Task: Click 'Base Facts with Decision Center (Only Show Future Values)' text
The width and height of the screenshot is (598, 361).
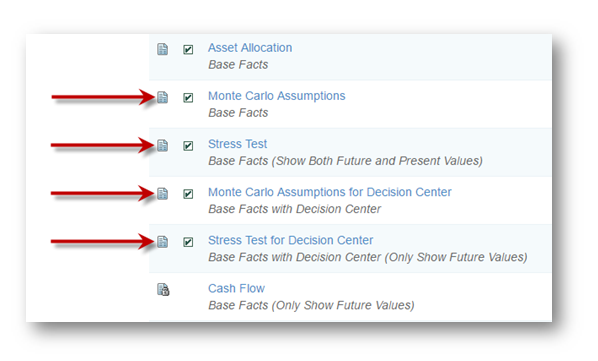Action: 368,257
